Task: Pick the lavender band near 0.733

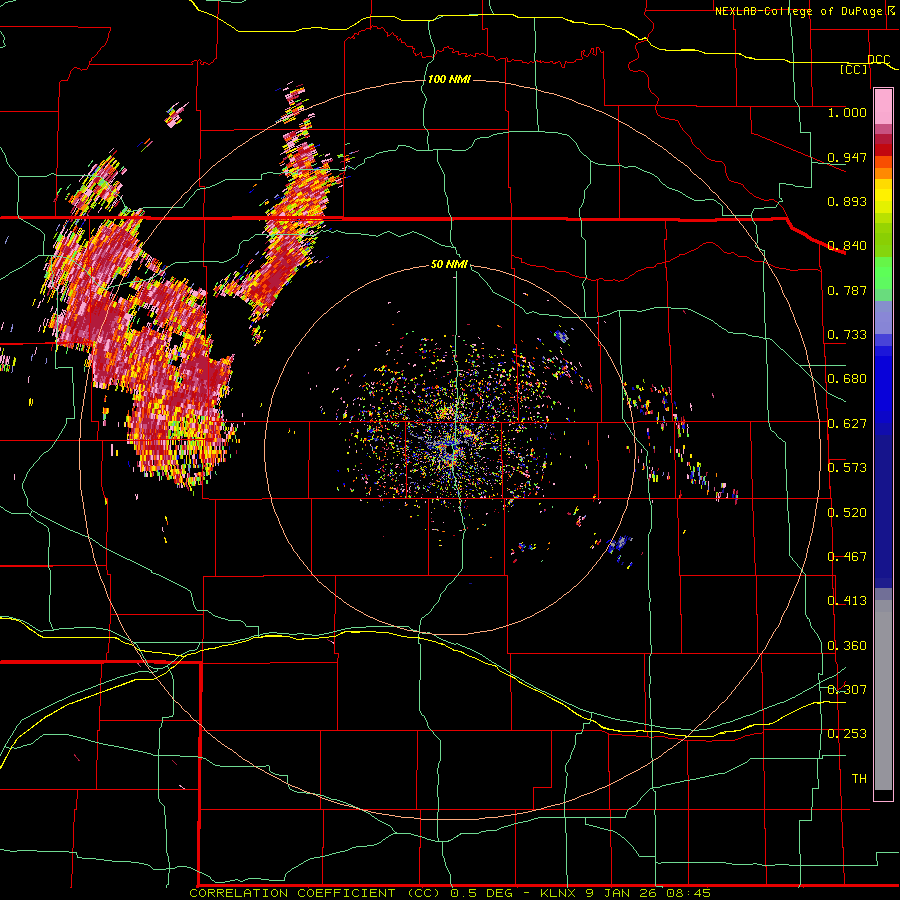Action: click(x=883, y=317)
